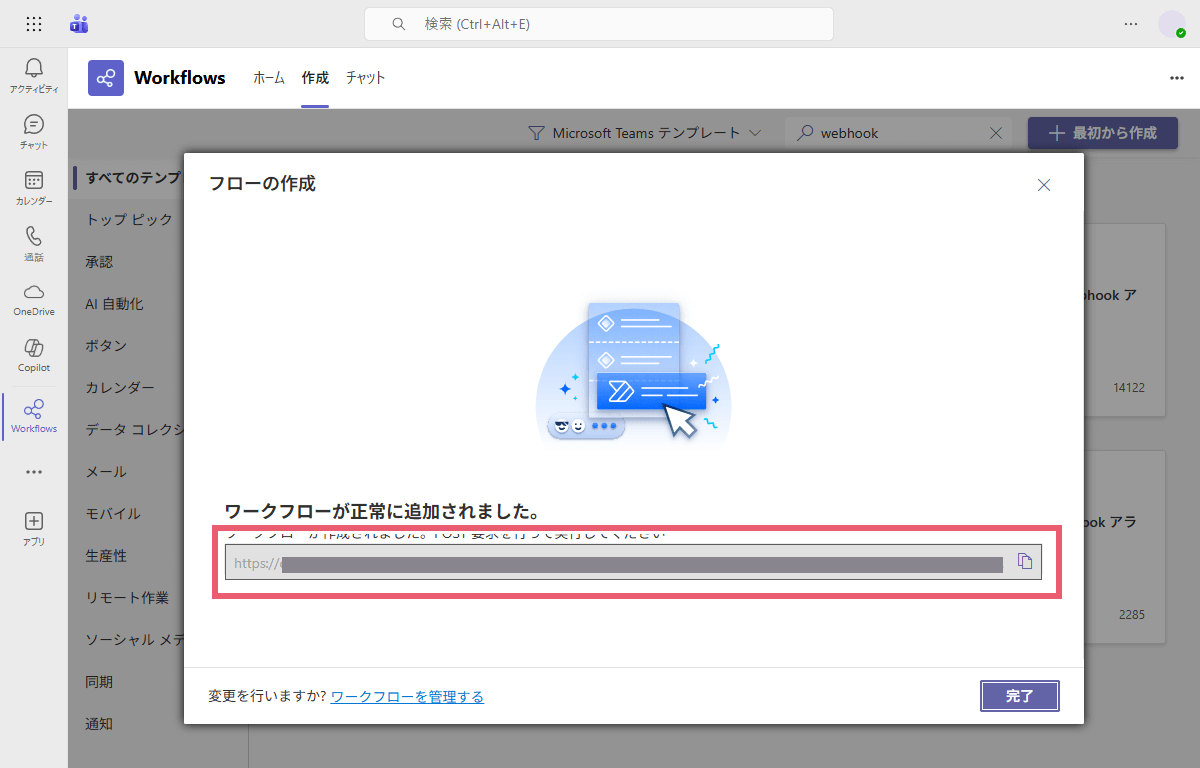Open settings and more menu in title bar
1200x768 pixels.
[1131, 24]
